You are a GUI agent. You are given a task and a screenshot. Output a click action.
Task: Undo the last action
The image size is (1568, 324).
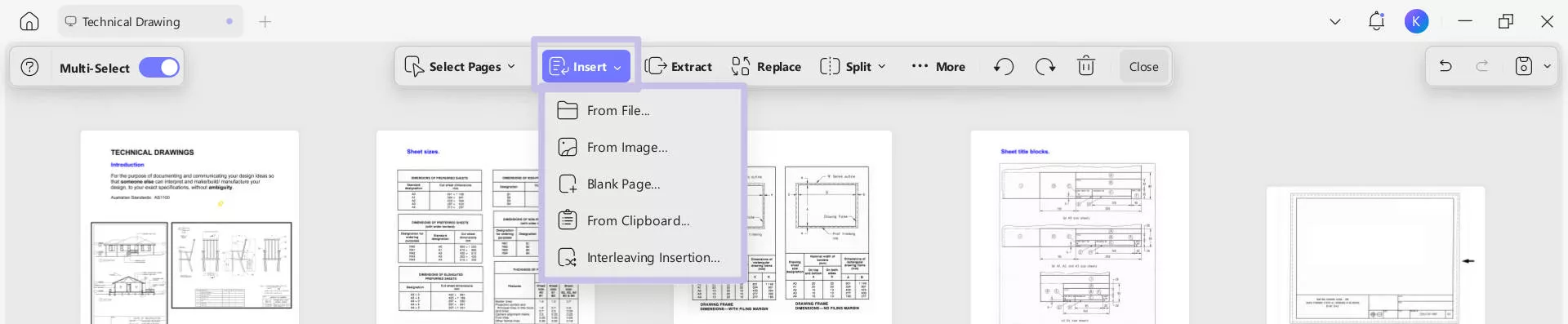[x=1445, y=66]
